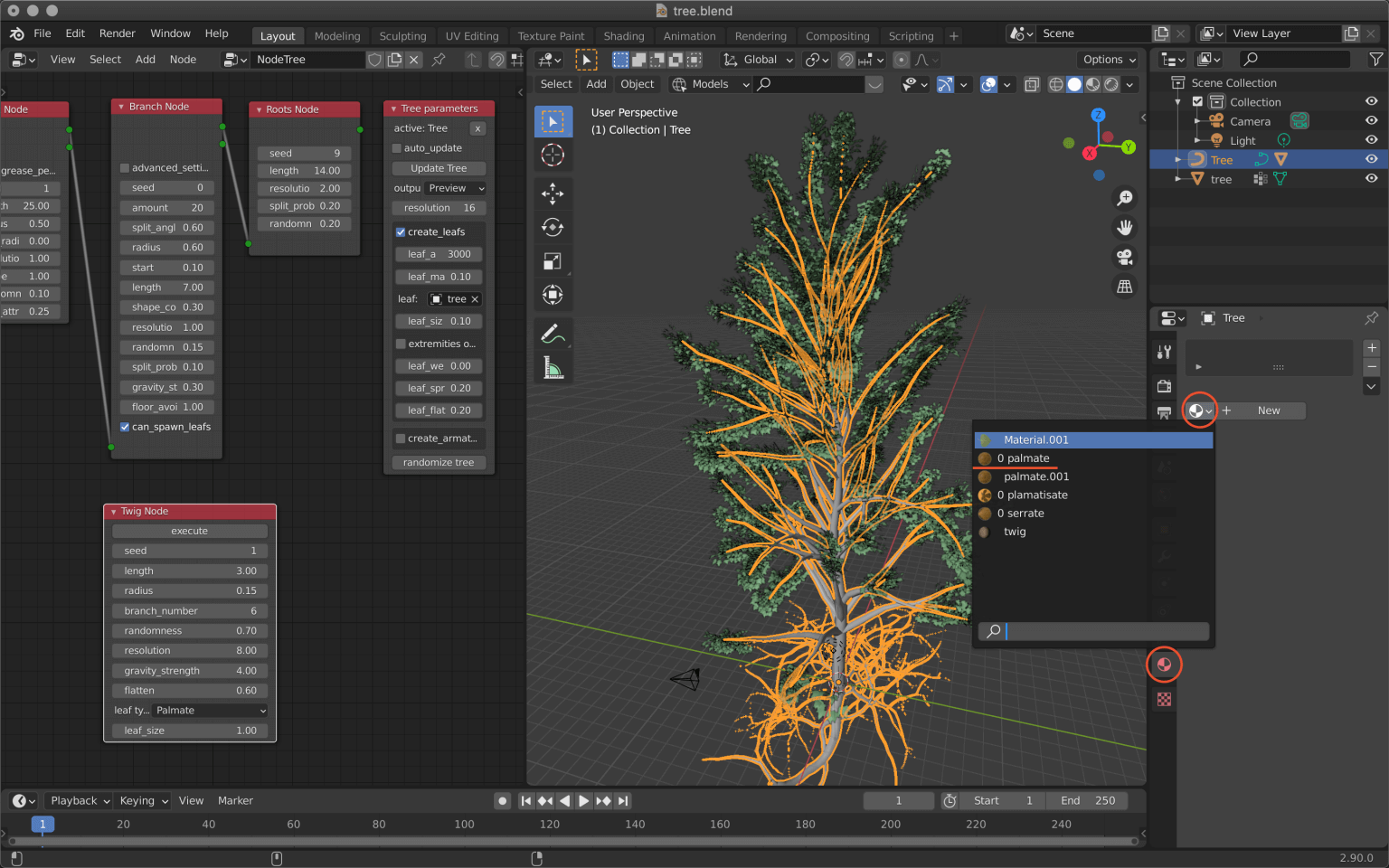The width and height of the screenshot is (1389, 868).
Task: Select the Annotate tool
Action: 553,334
